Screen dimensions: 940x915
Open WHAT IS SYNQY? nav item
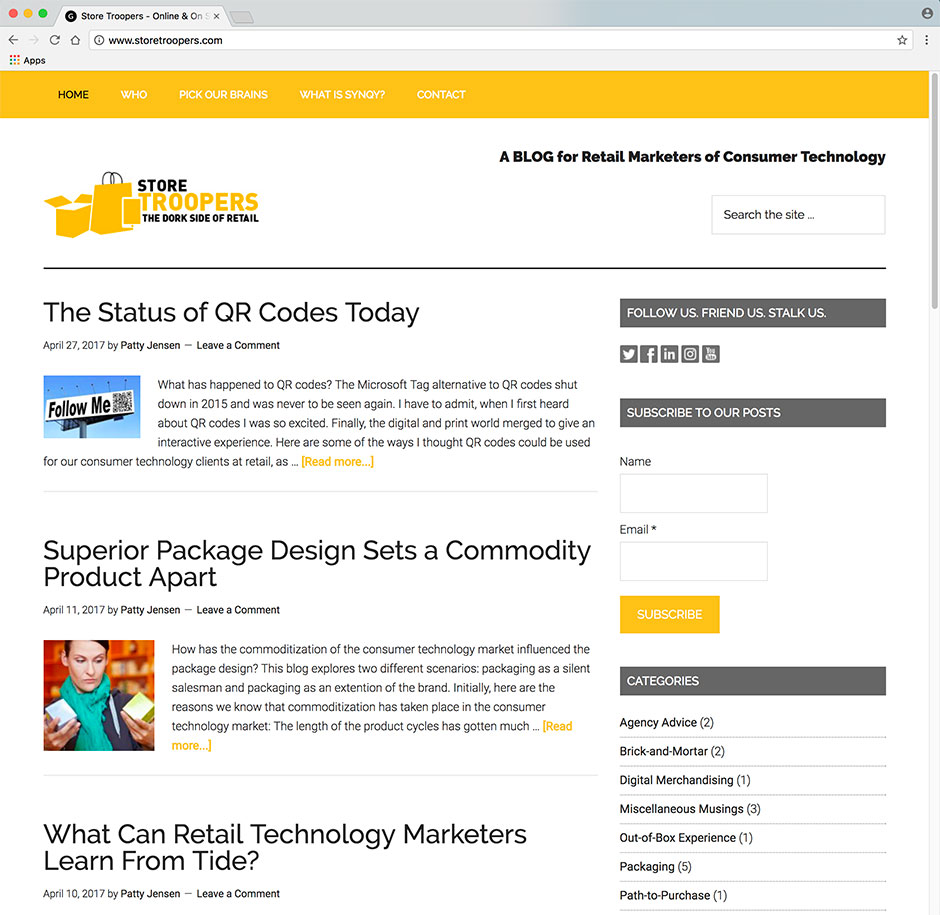(x=342, y=95)
